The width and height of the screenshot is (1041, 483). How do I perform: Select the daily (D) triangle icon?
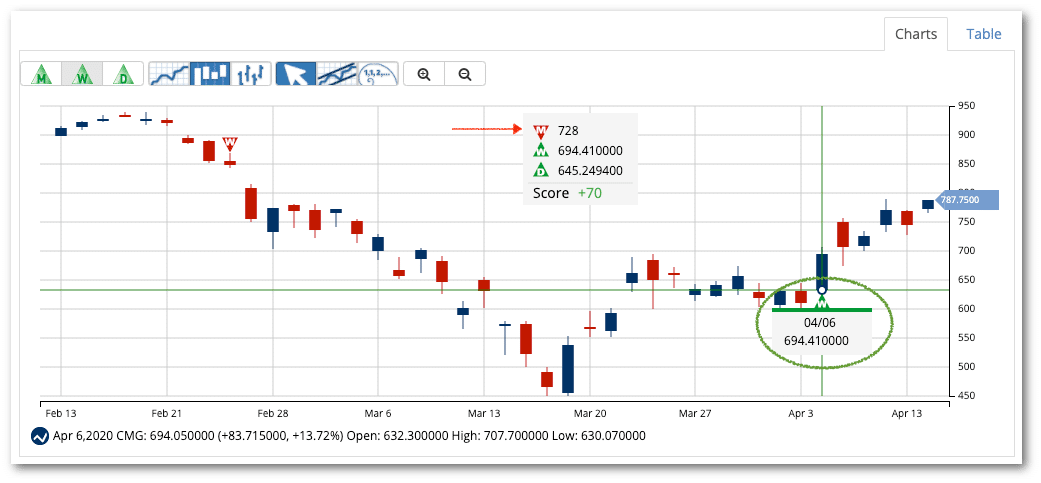(x=123, y=74)
